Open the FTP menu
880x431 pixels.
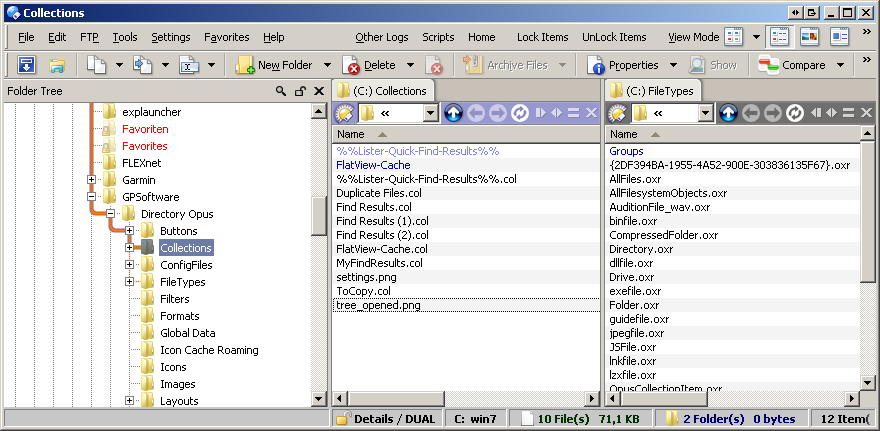89,37
